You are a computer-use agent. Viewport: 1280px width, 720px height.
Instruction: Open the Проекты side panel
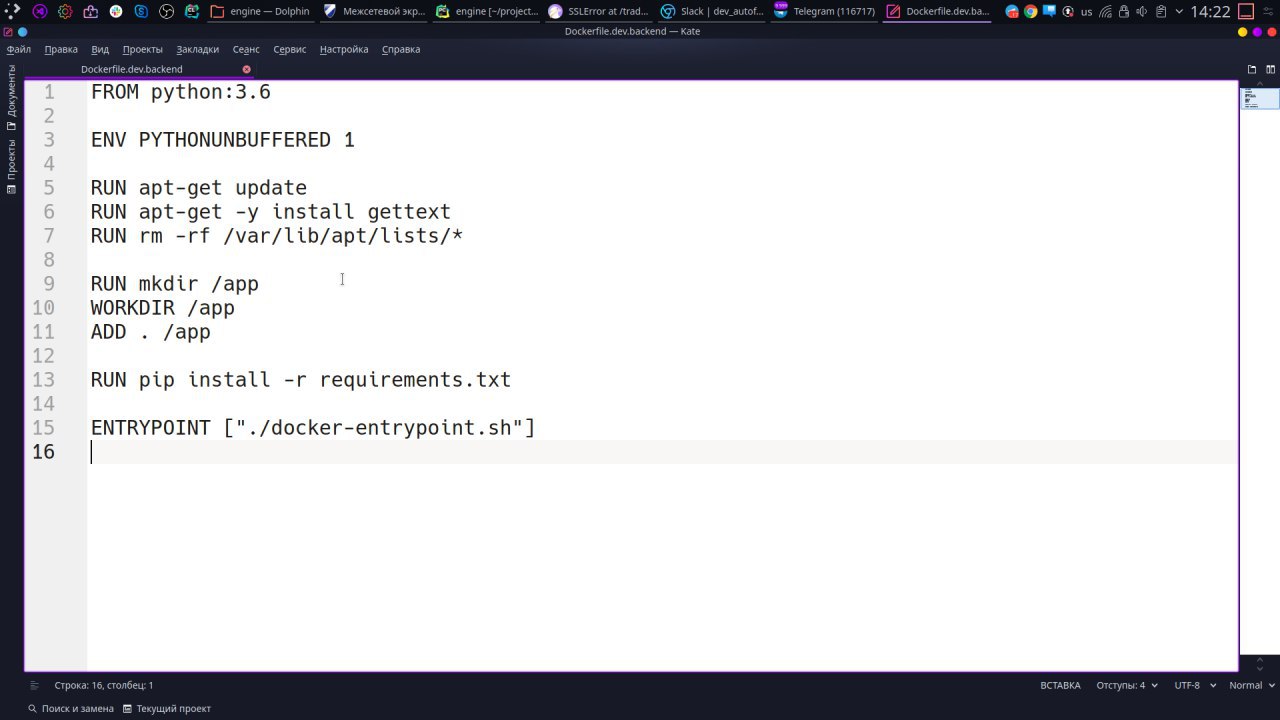pyautogui.click(x=11, y=166)
